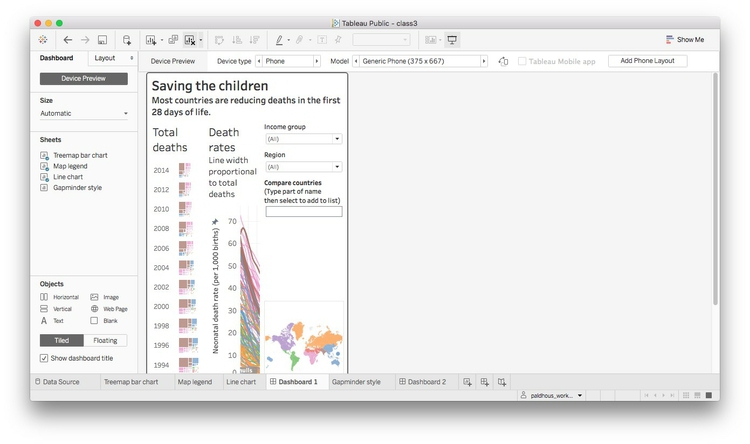
Task: Click the new worksheet tab icon
Action: (467, 382)
